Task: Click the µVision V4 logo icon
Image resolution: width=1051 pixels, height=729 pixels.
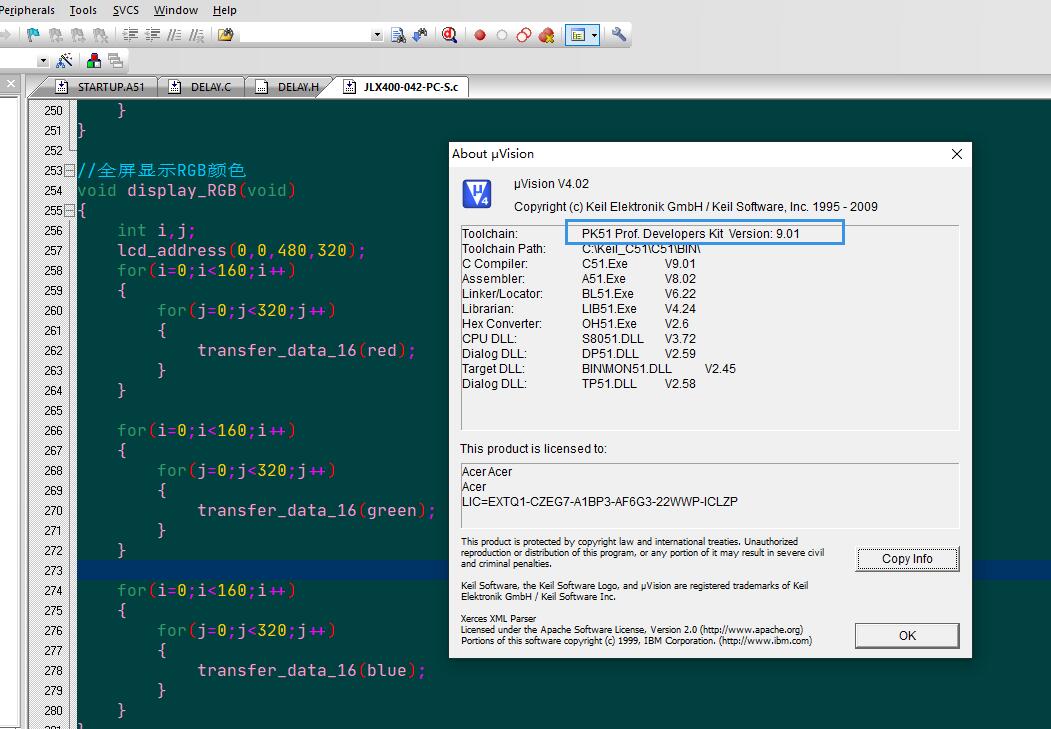Action: (x=477, y=194)
